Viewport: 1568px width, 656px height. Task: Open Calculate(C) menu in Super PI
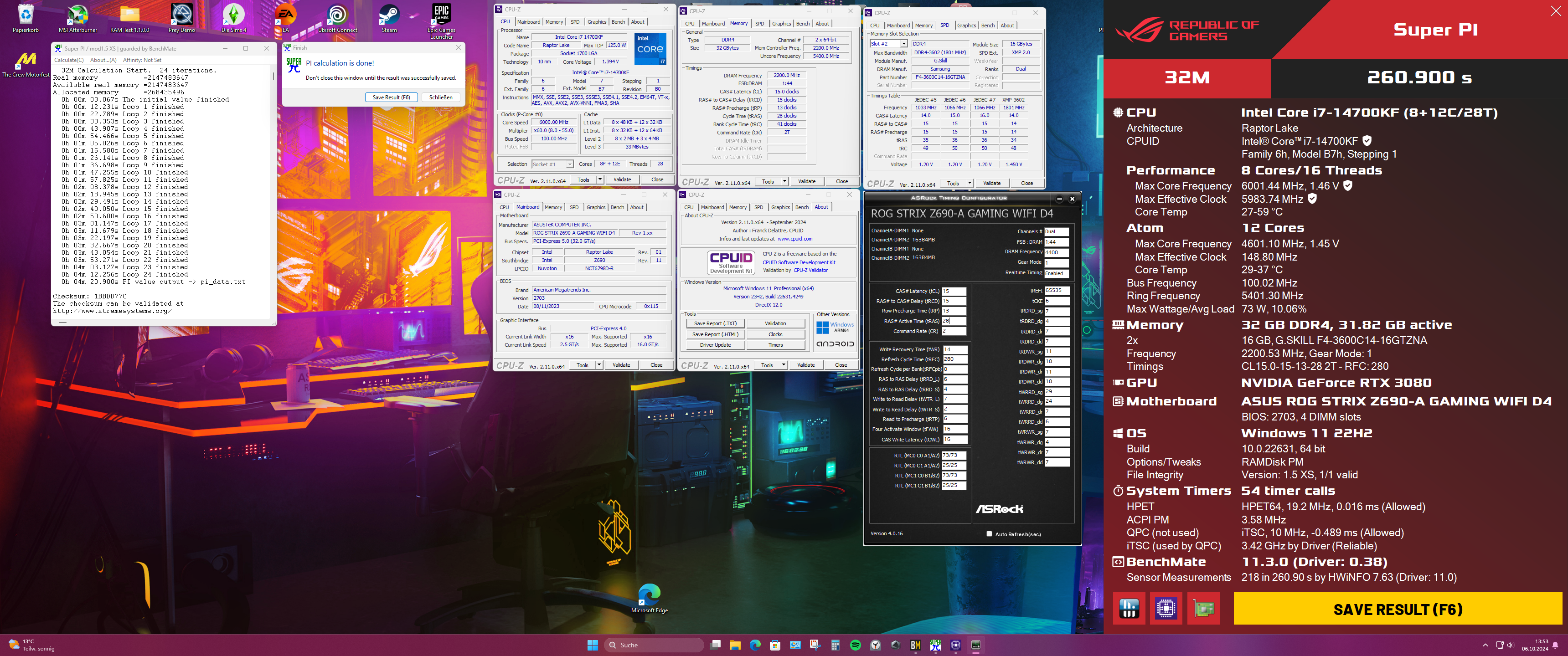[x=69, y=60]
